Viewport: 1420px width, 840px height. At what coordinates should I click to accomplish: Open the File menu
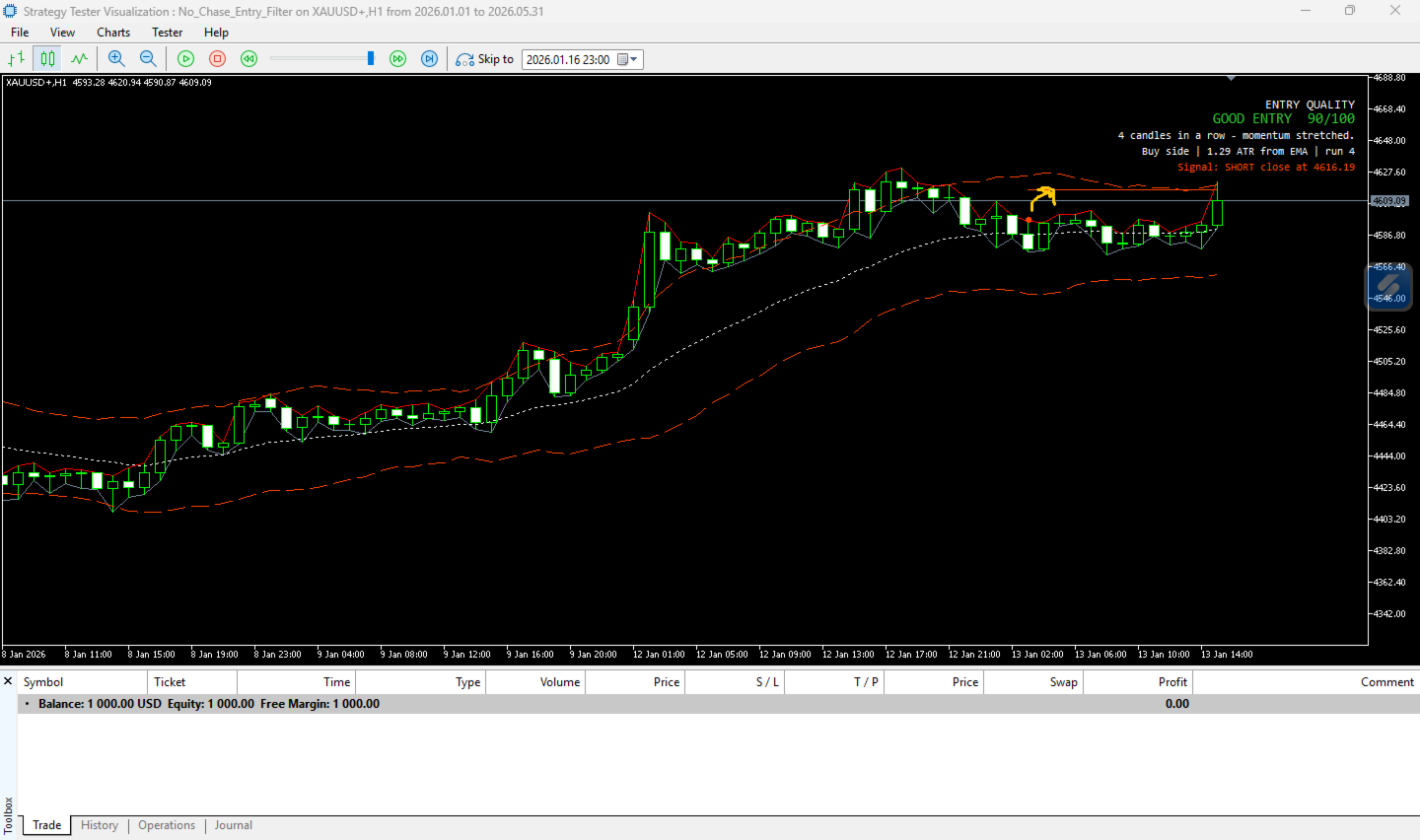point(20,33)
